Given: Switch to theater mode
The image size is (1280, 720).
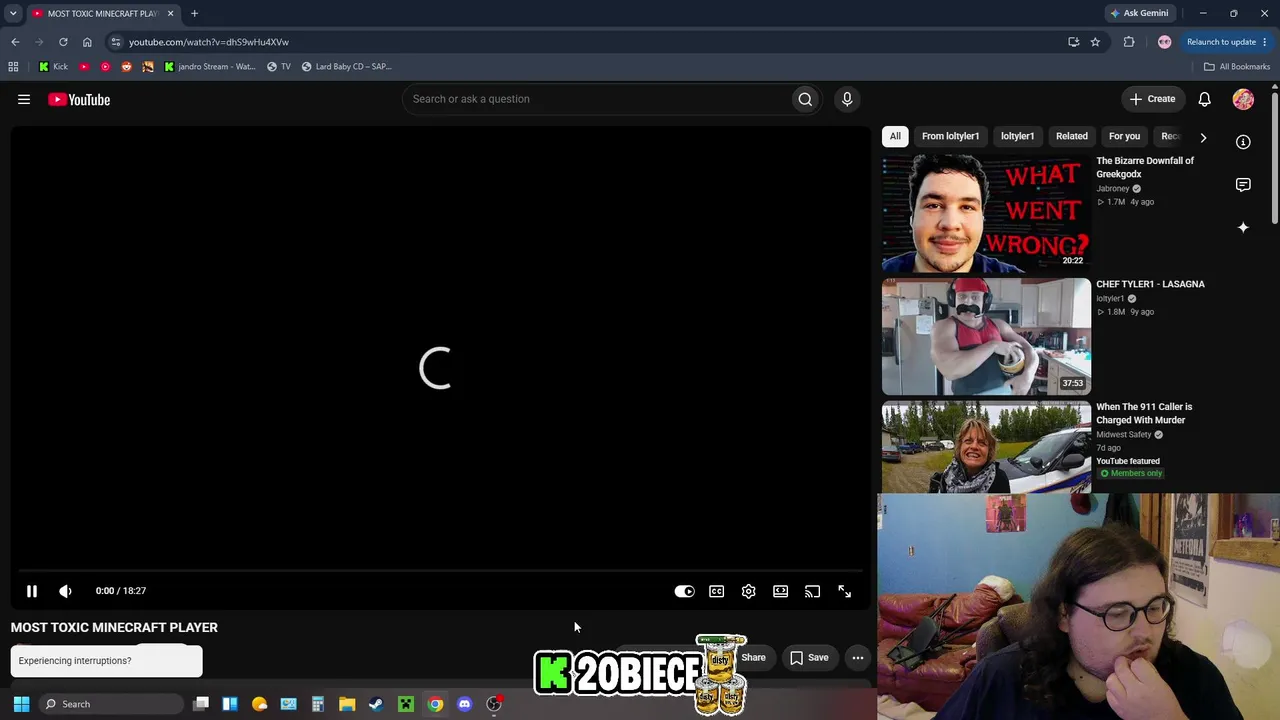Looking at the screenshot, I should click(x=781, y=591).
